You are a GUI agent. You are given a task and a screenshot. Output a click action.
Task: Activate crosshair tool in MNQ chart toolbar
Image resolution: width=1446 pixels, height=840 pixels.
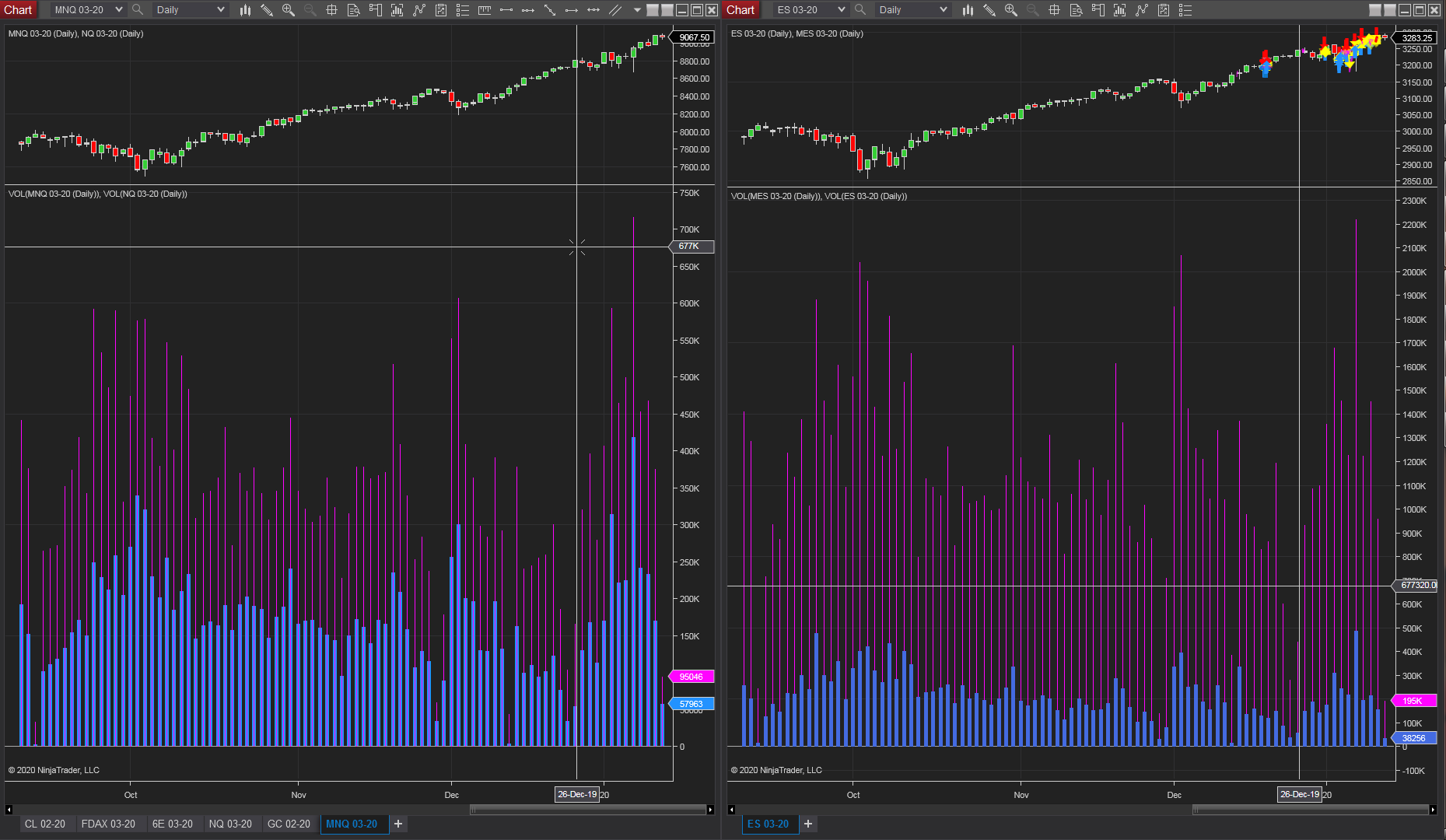pos(332,10)
